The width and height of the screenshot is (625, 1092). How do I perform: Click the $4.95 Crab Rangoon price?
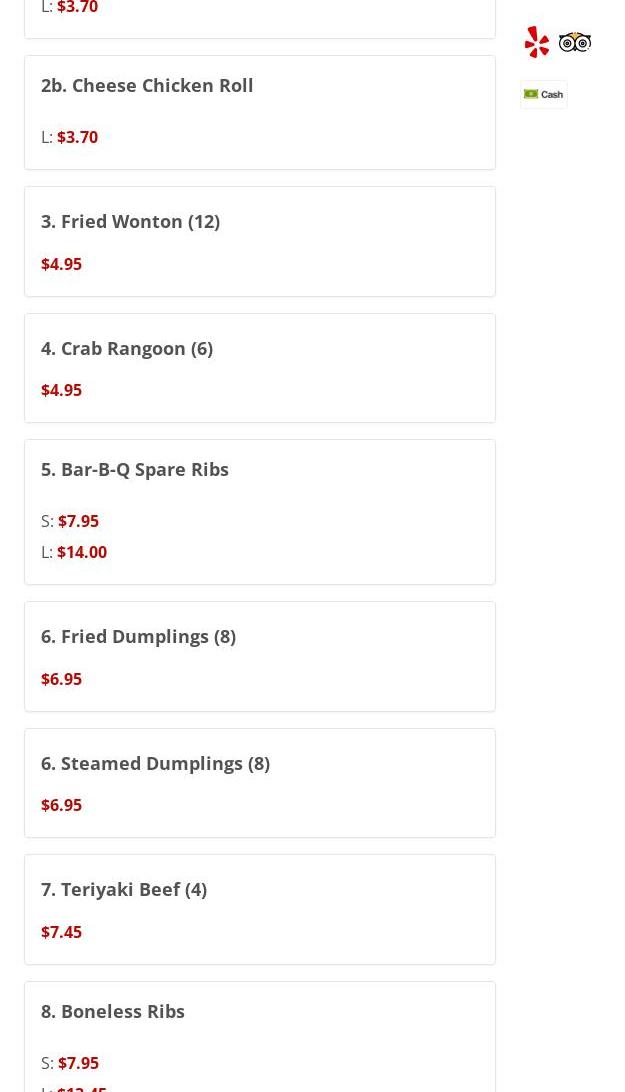tap(61, 390)
